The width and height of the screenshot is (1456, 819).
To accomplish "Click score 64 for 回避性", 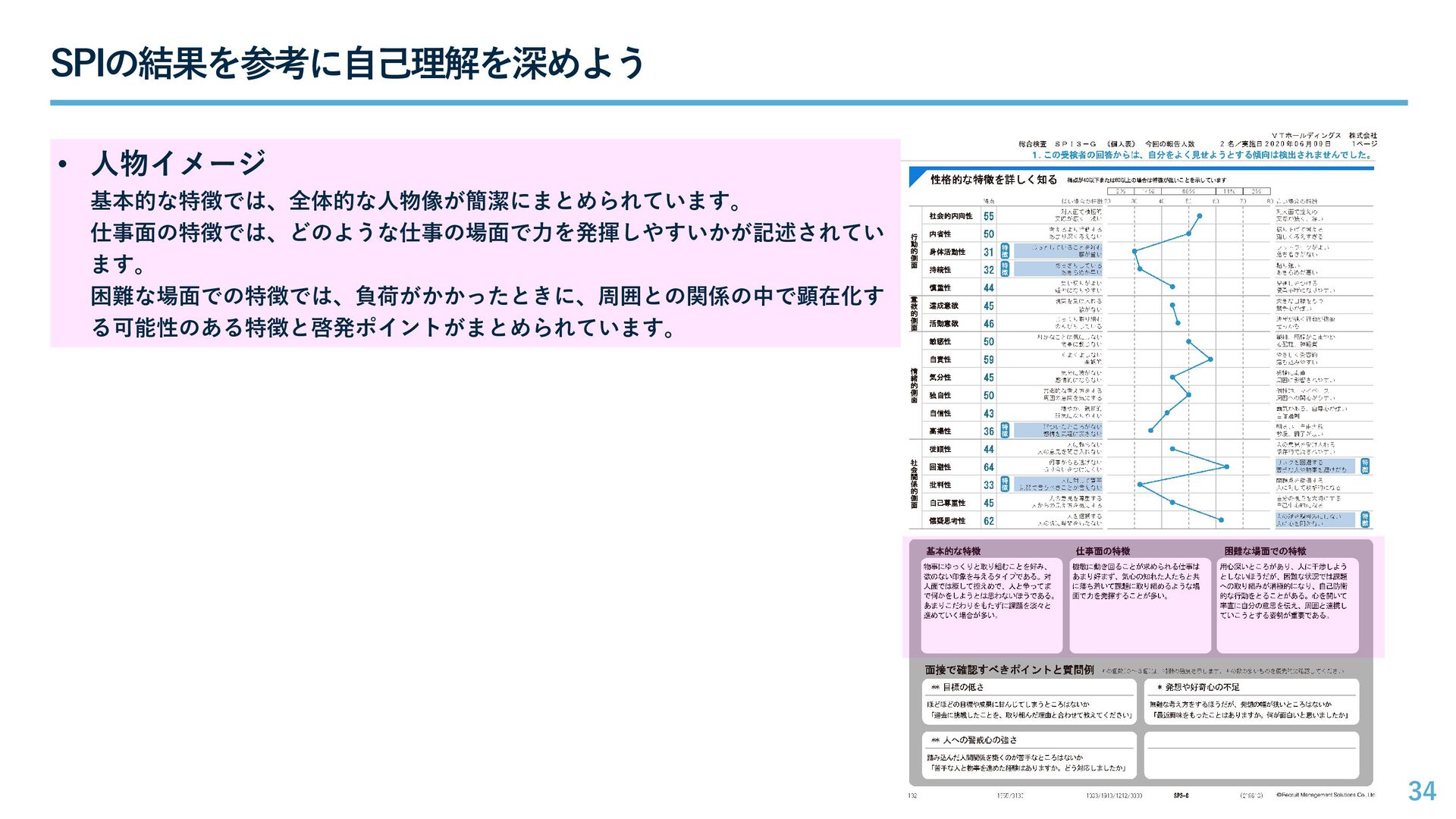I will 989,467.
